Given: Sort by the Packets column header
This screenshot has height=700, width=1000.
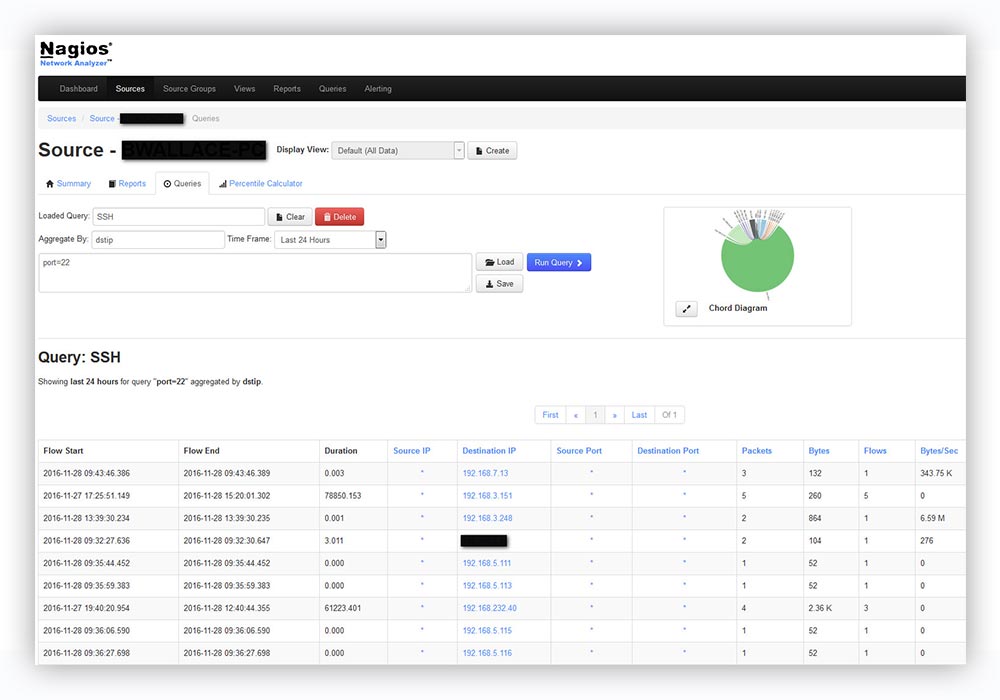Looking at the screenshot, I should coord(756,451).
